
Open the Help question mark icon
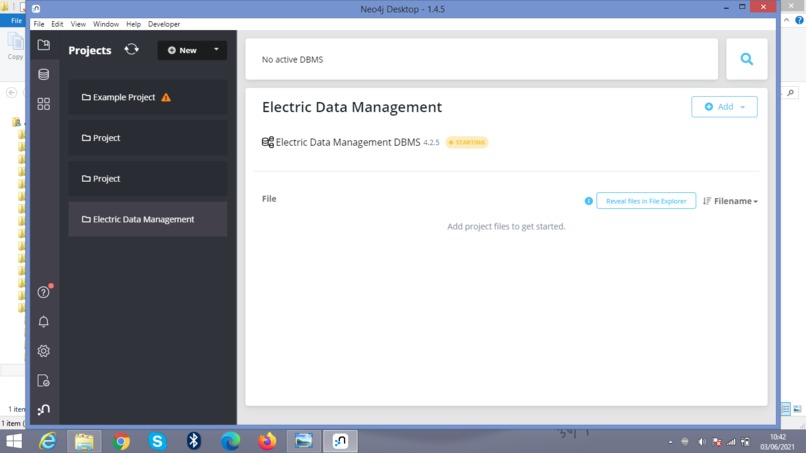(x=44, y=292)
